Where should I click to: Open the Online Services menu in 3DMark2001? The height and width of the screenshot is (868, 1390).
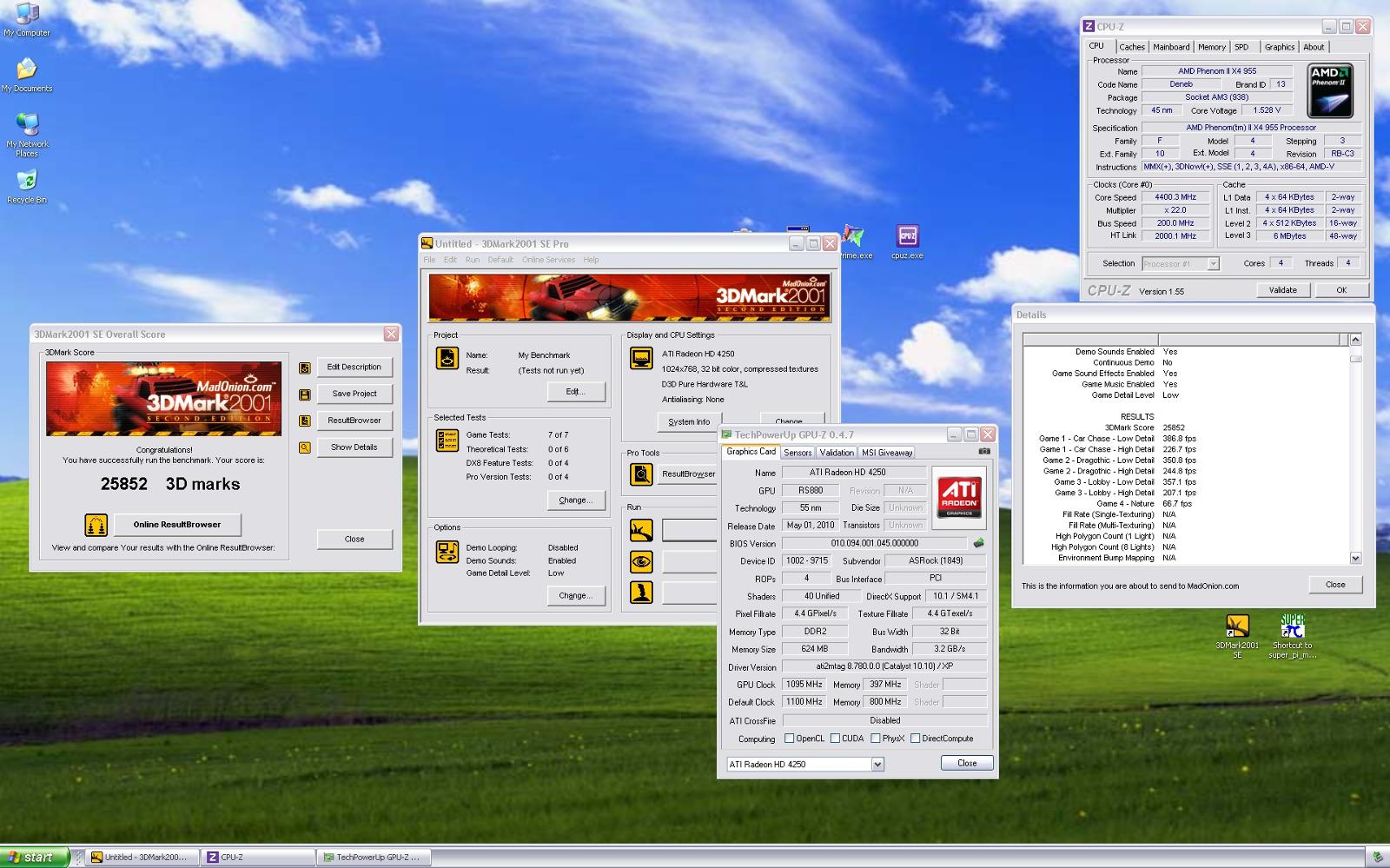click(x=548, y=260)
